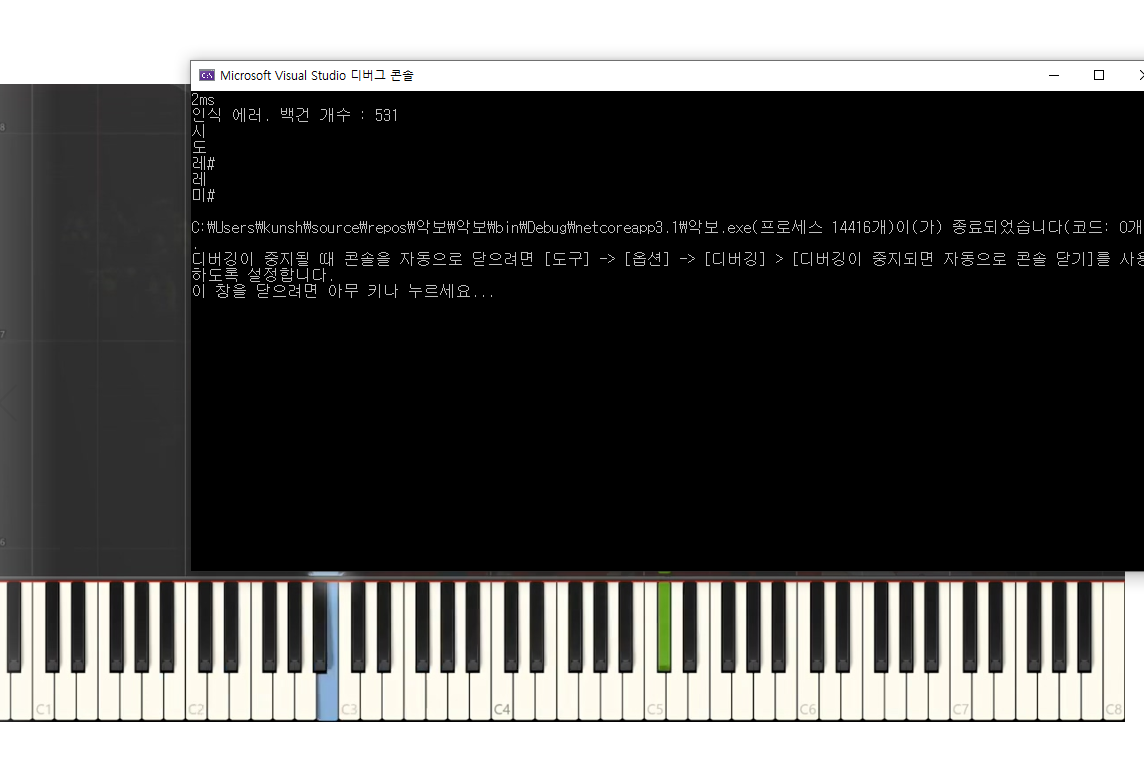This screenshot has width=1144, height=757.
Task: Select the '인식 에러. 백건 개수 : 531' line
Action: pyautogui.click(x=295, y=115)
